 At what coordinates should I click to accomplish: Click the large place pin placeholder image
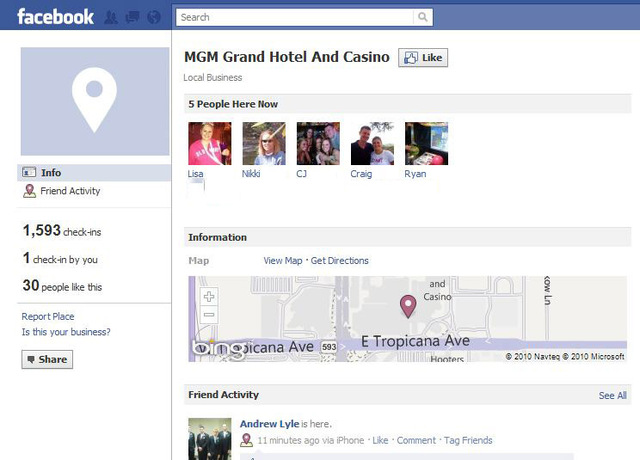[95, 101]
